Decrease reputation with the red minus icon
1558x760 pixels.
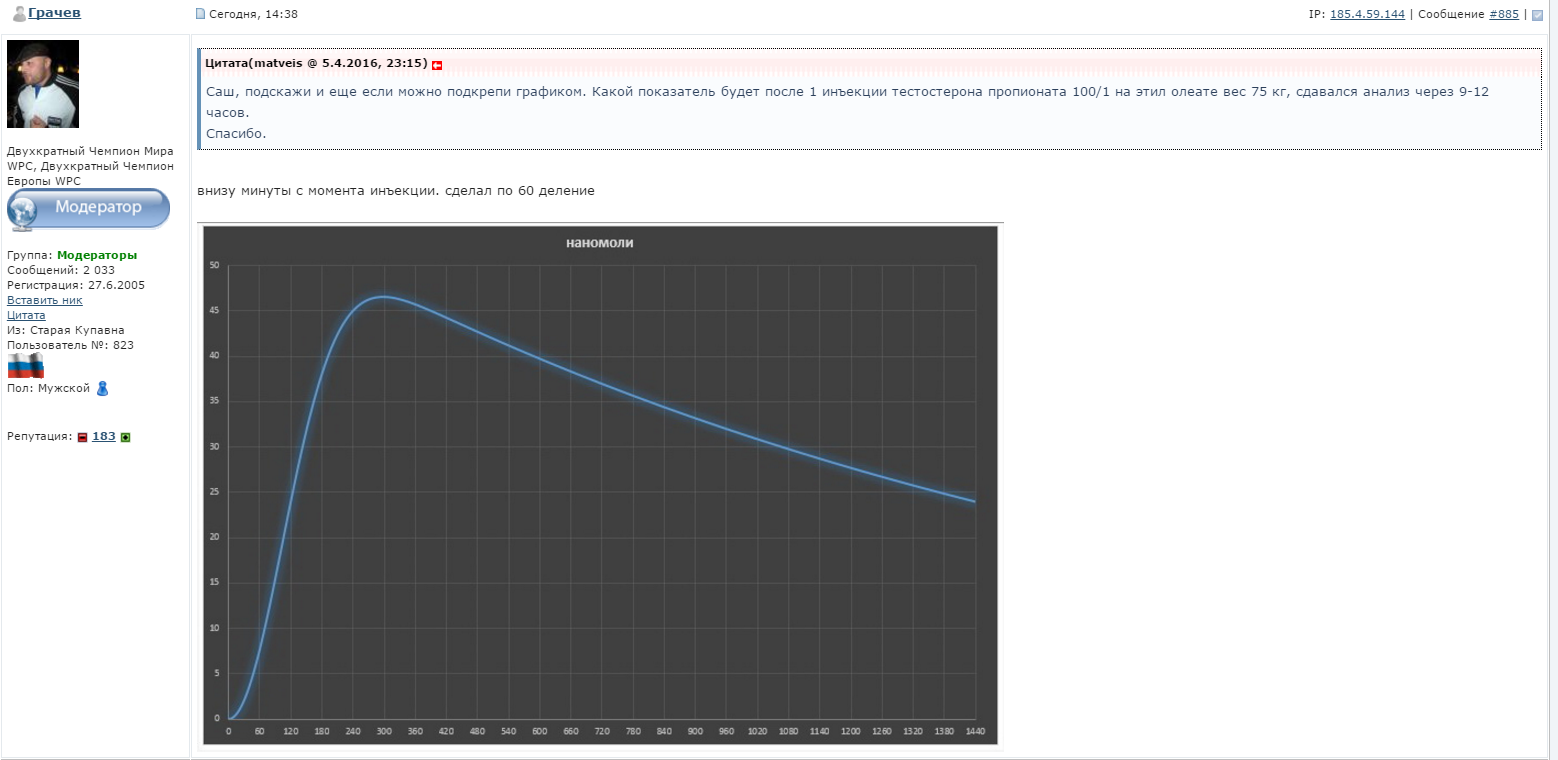tap(82, 437)
